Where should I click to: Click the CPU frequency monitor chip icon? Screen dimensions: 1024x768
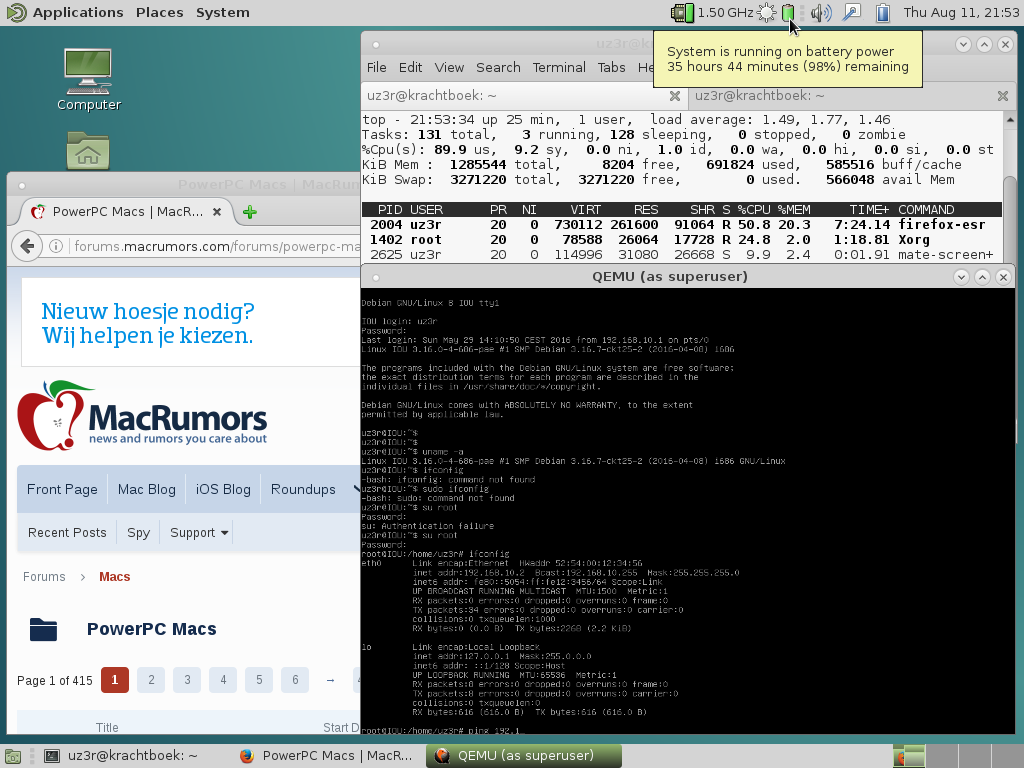682,12
